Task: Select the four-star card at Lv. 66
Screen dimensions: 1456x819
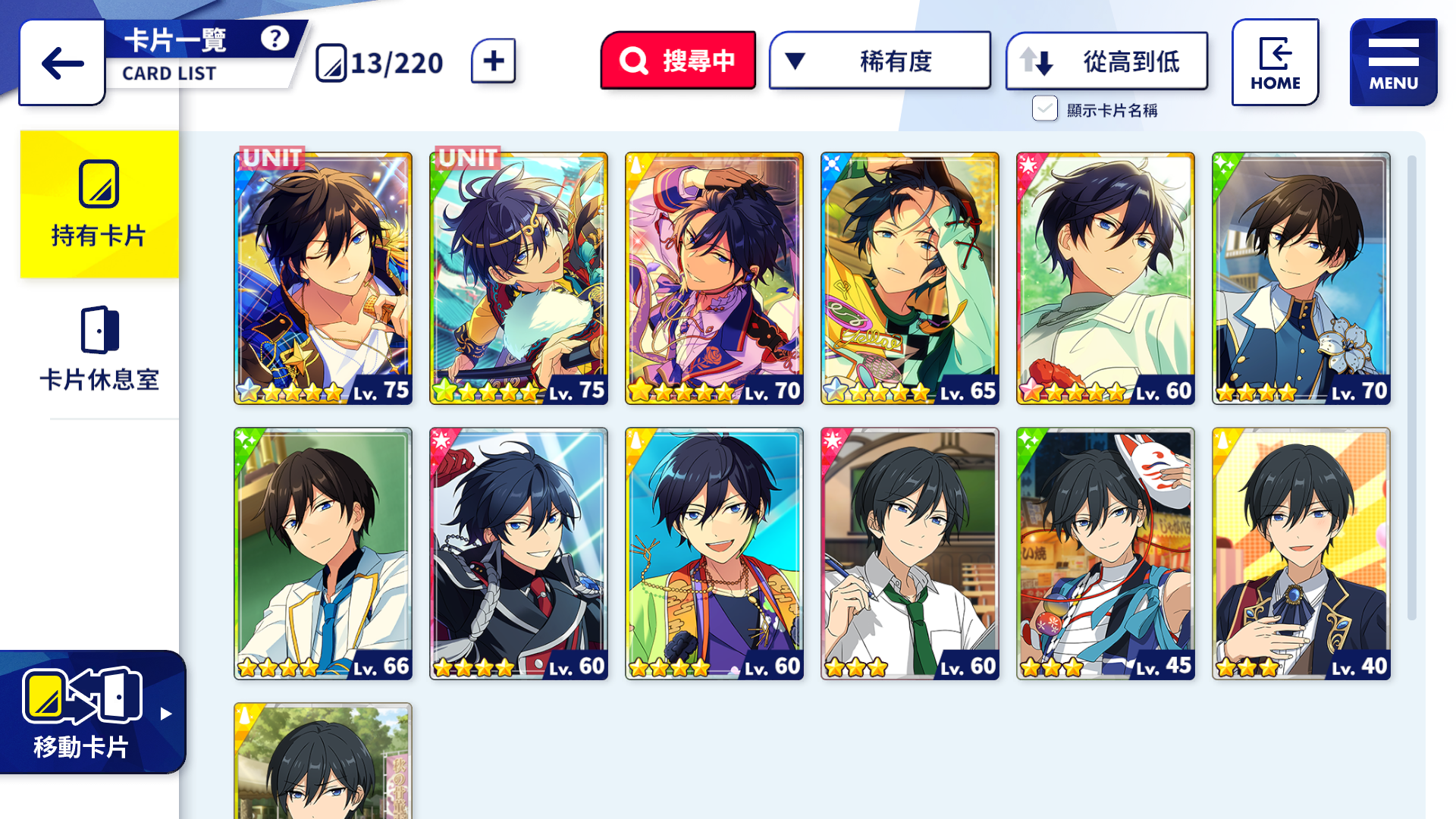Action: point(323,554)
